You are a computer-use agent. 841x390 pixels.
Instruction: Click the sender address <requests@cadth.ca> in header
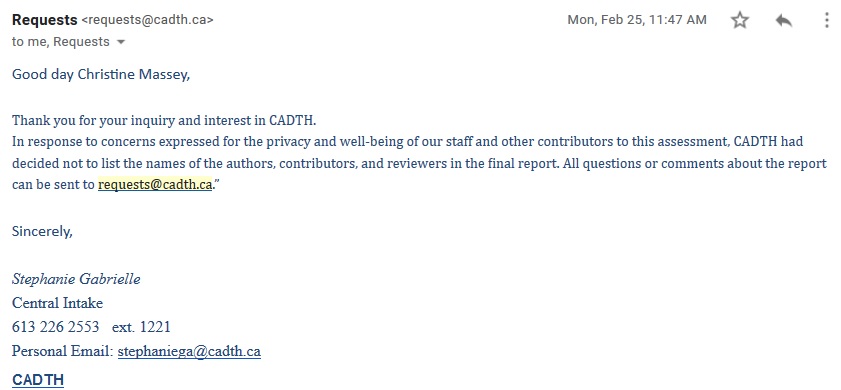click(147, 20)
